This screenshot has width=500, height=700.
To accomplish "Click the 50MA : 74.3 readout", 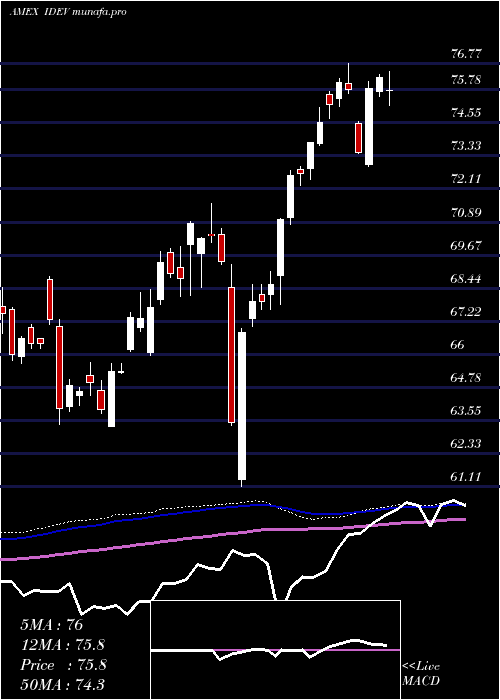I will click(63, 685).
